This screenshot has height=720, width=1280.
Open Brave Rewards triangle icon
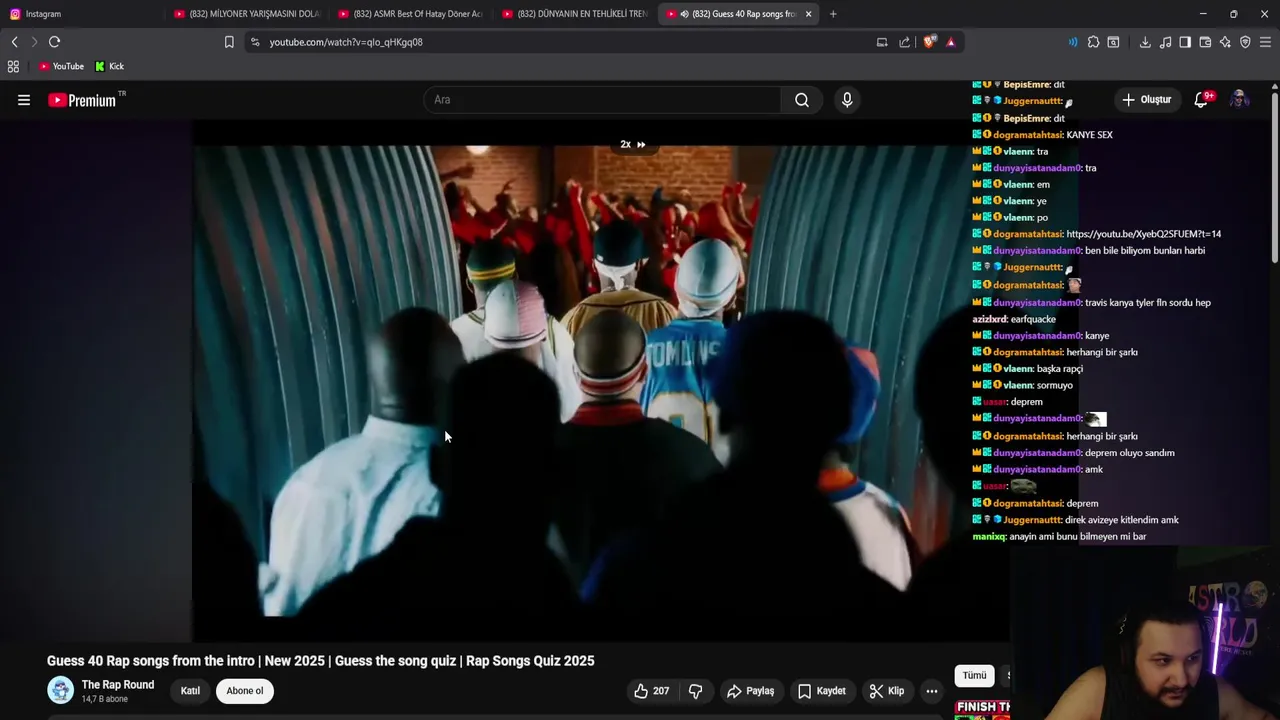tap(950, 42)
